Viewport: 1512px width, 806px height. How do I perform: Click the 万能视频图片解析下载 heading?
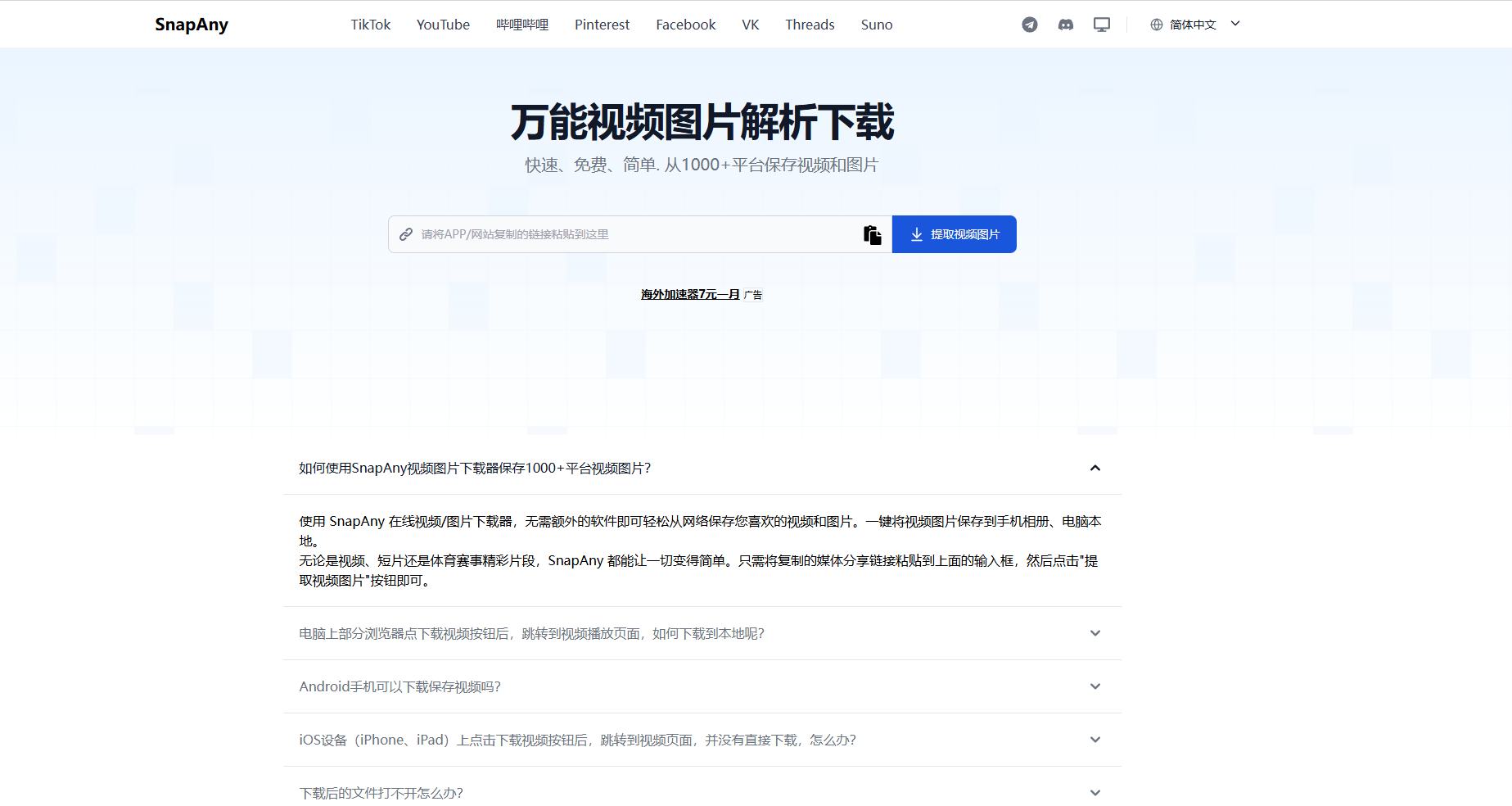[702, 123]
